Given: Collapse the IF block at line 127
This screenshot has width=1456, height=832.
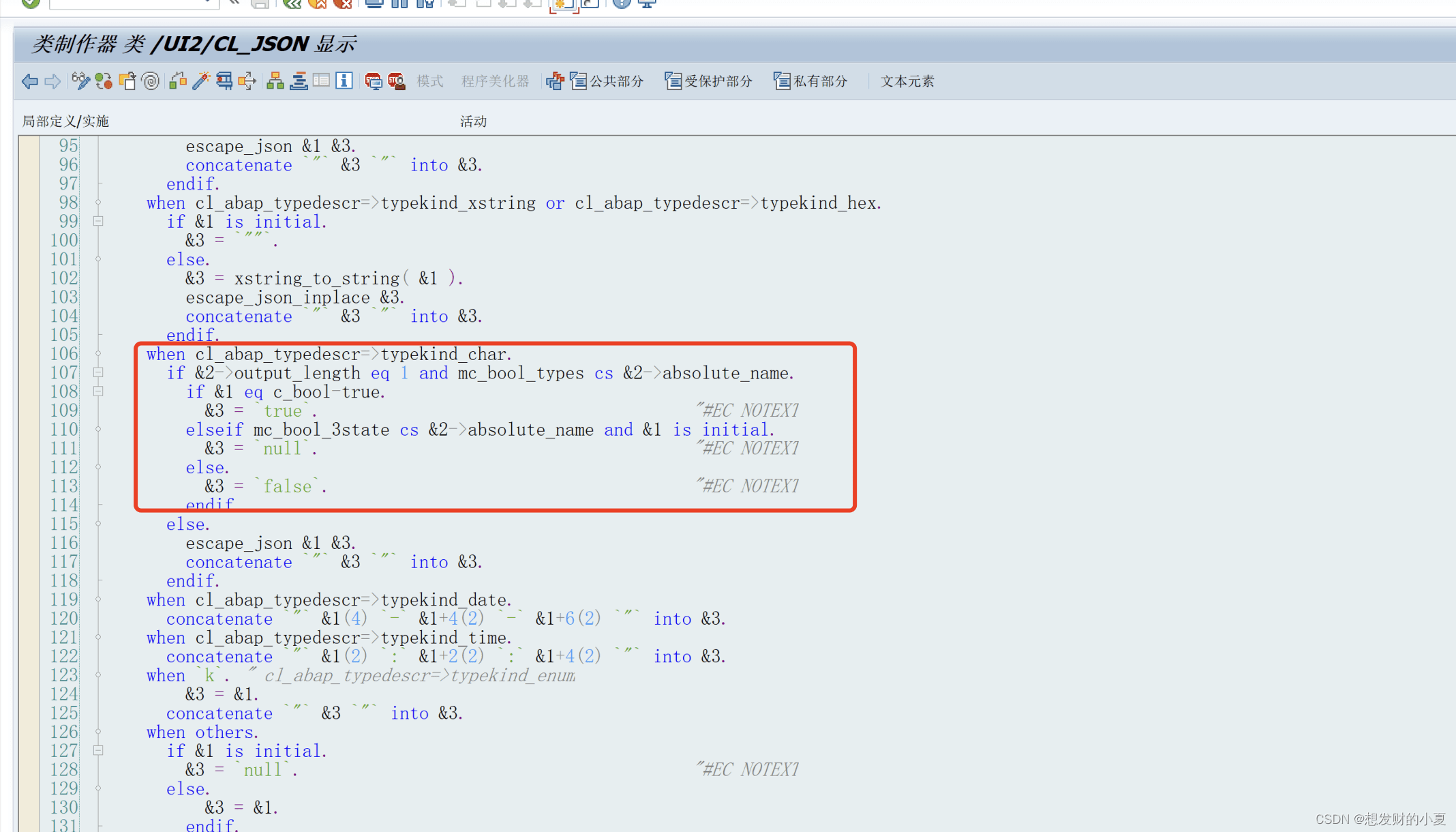Looking at the screenshot, I should [98, 751].
